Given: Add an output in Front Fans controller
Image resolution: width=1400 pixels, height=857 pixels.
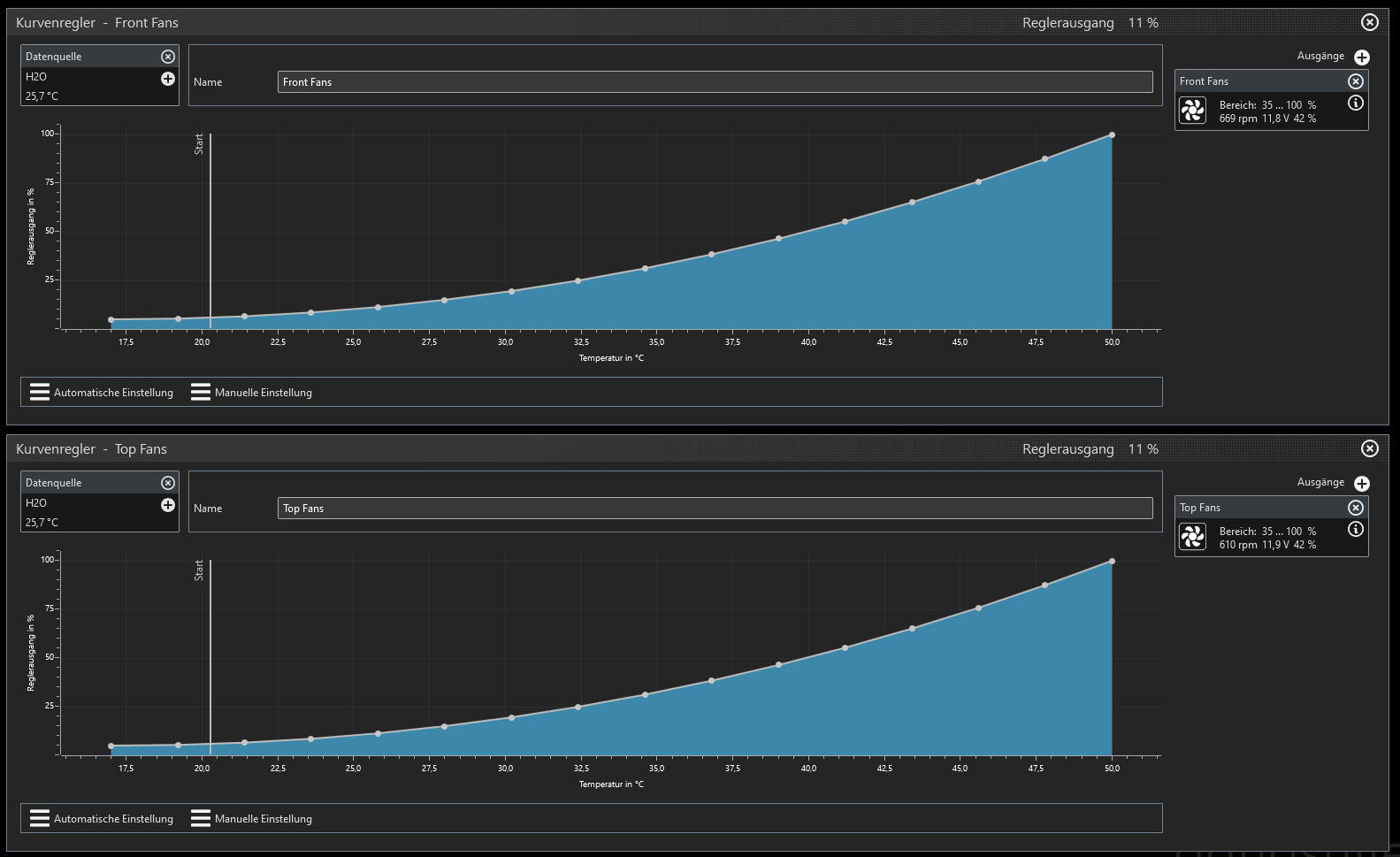Looking at the screenshot, I should pos(1362,57).
